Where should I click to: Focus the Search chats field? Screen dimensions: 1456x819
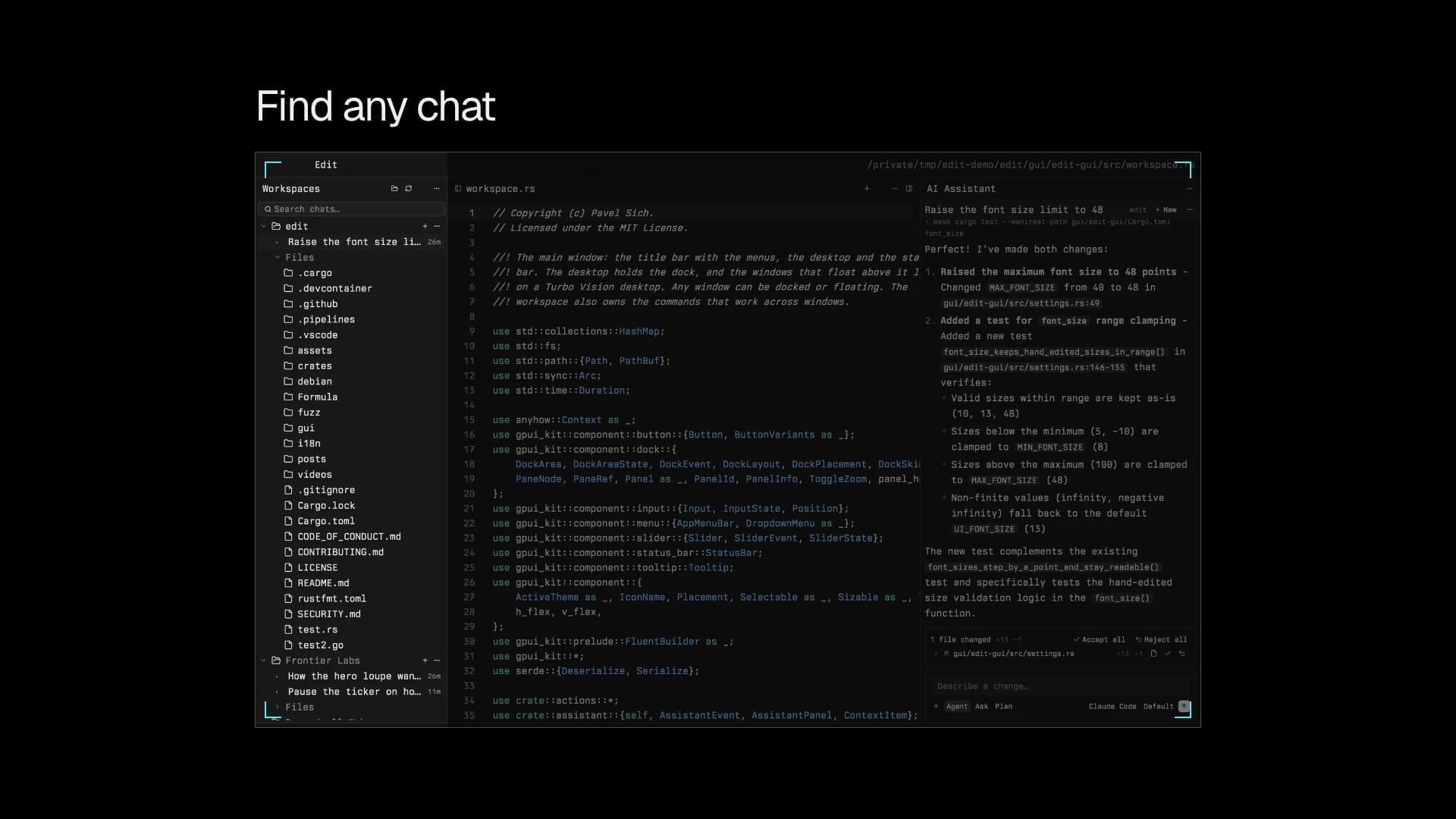pyautogui.click(x=351, y=209)
